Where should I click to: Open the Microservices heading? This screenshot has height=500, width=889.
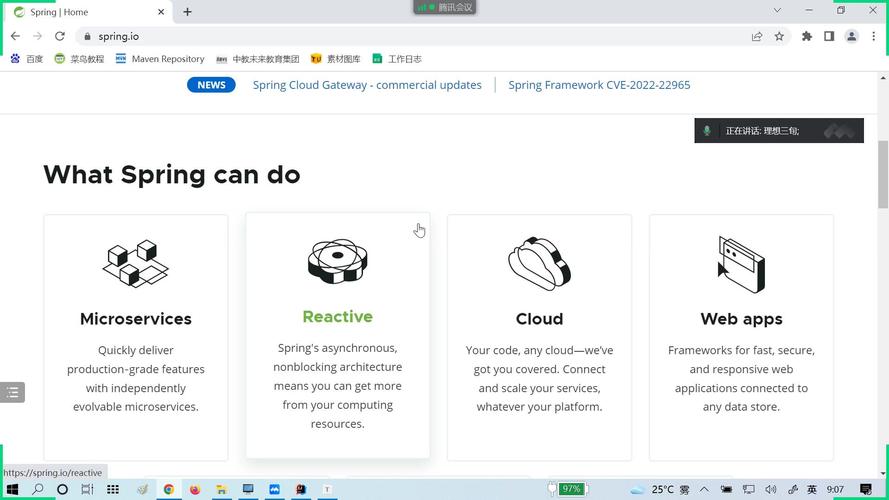pyautogui.click(x=136, y=319)
